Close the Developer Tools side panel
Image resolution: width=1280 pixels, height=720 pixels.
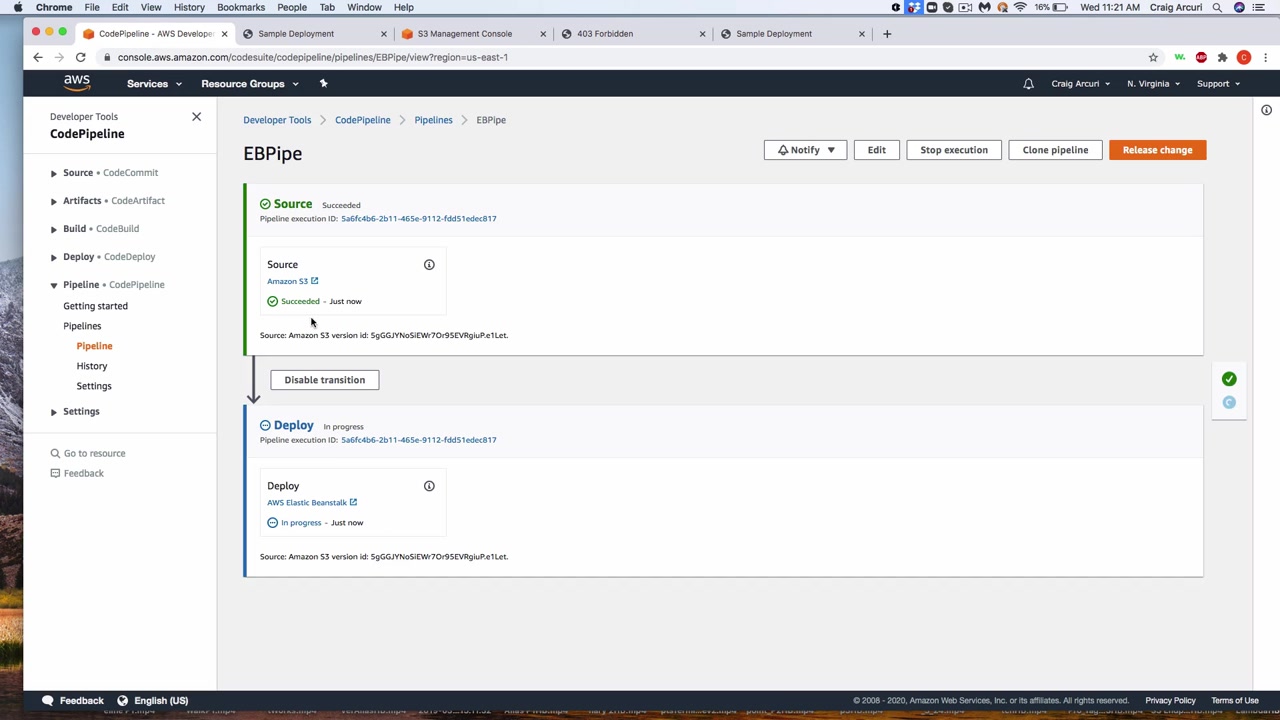point(196,117)
